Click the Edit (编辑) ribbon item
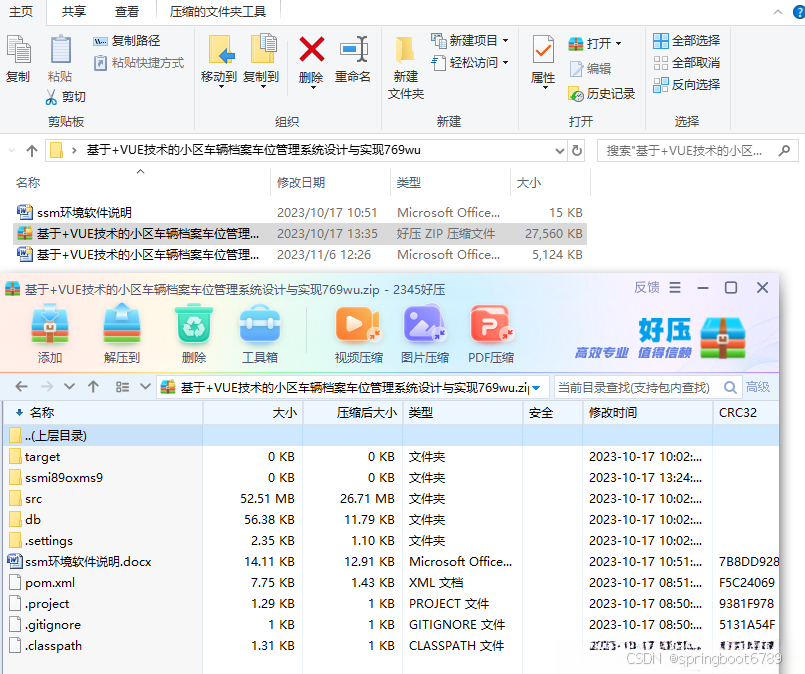The height and width of the screenshot is (674, 805). click(x=590, y=69)
